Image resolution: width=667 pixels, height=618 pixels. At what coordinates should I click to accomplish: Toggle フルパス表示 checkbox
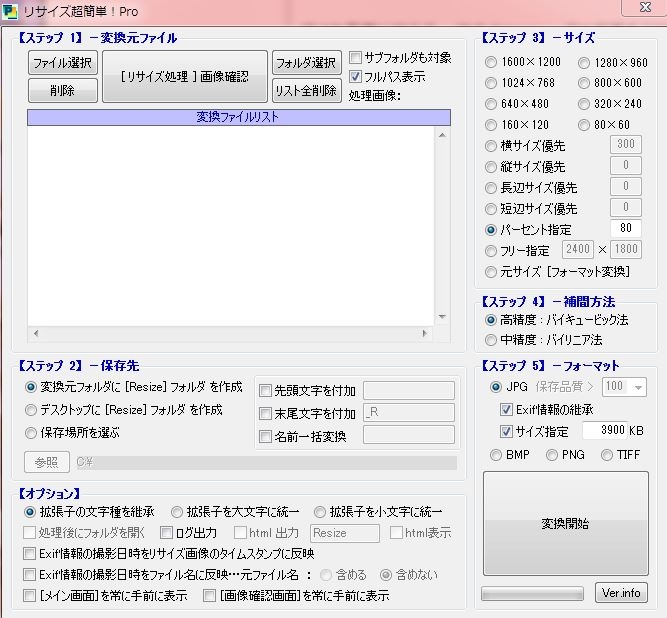tap(356, 77)
